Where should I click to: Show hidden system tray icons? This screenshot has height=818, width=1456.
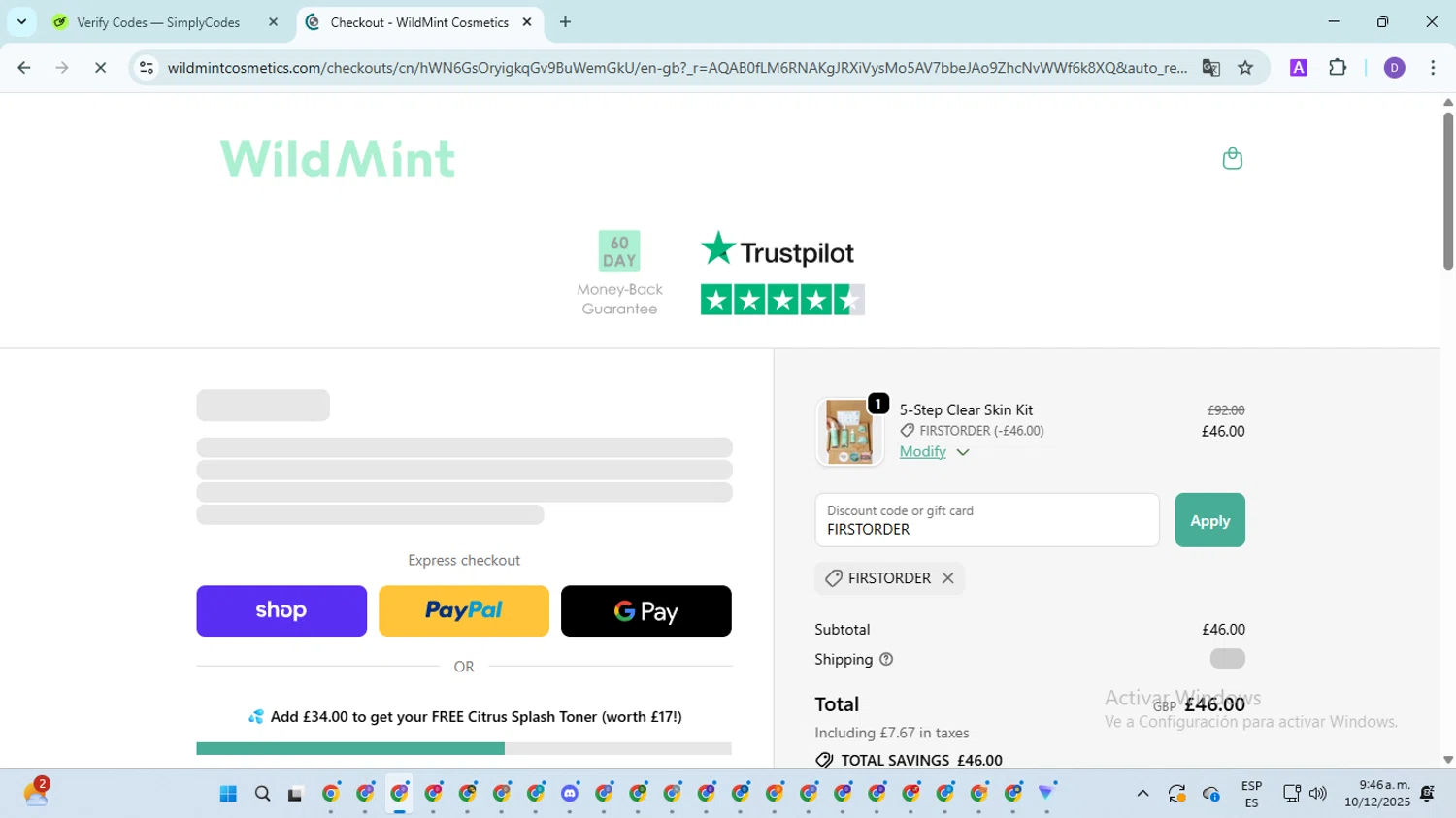click(1142, 794)
